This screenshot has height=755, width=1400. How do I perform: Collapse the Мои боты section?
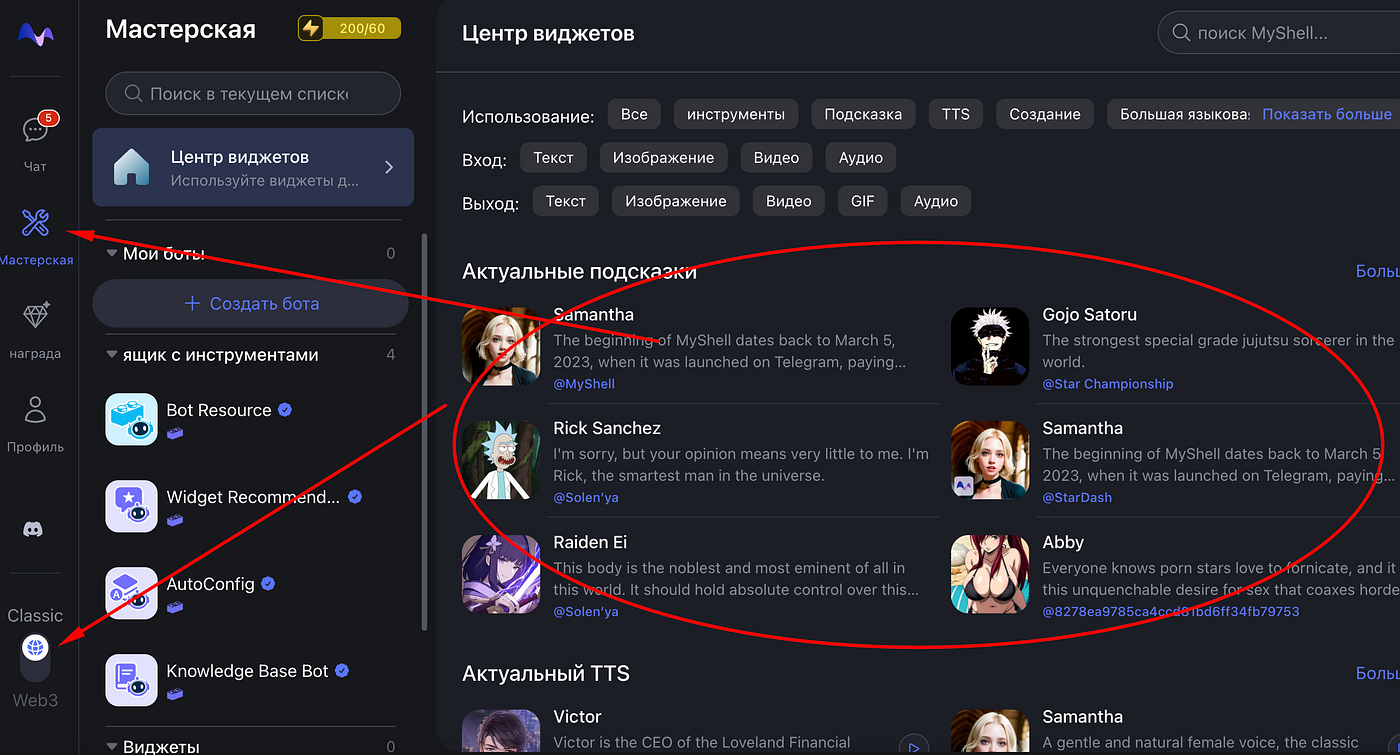[x=112, y=254]
